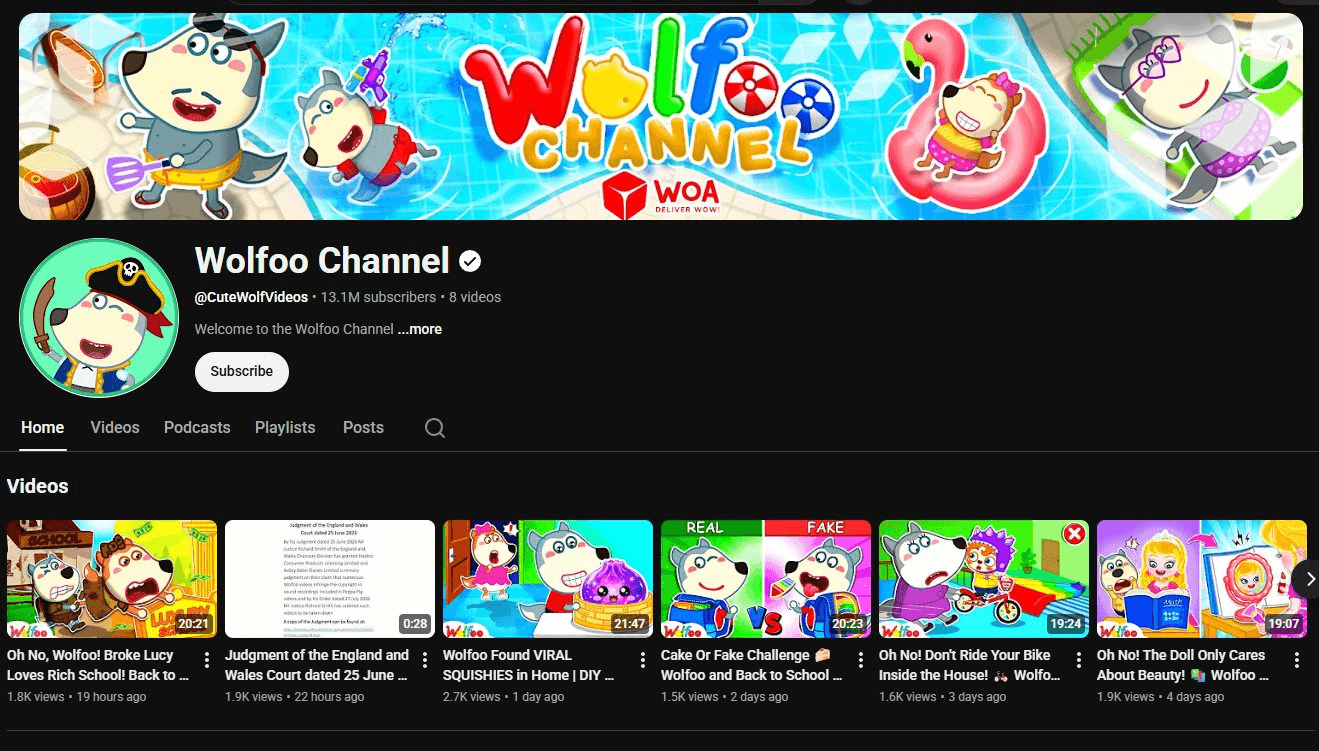Open the Posts tab
This screenshot has width=1319, height=751.
(x=363, y=427)
